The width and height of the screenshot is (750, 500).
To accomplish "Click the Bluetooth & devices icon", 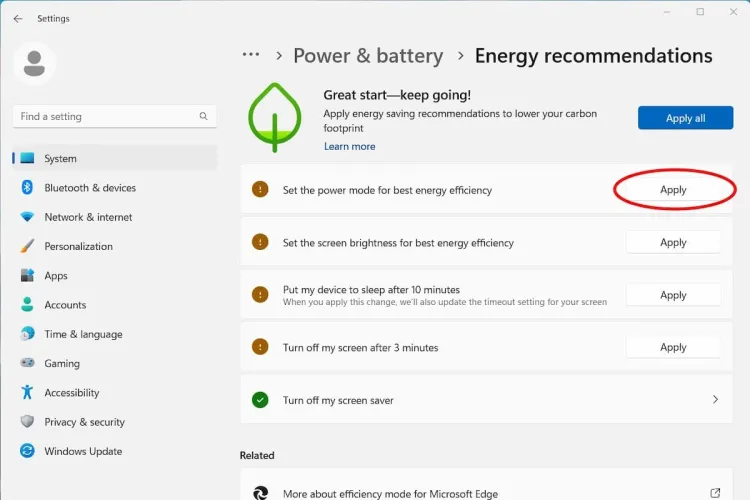I will (27, 188).
